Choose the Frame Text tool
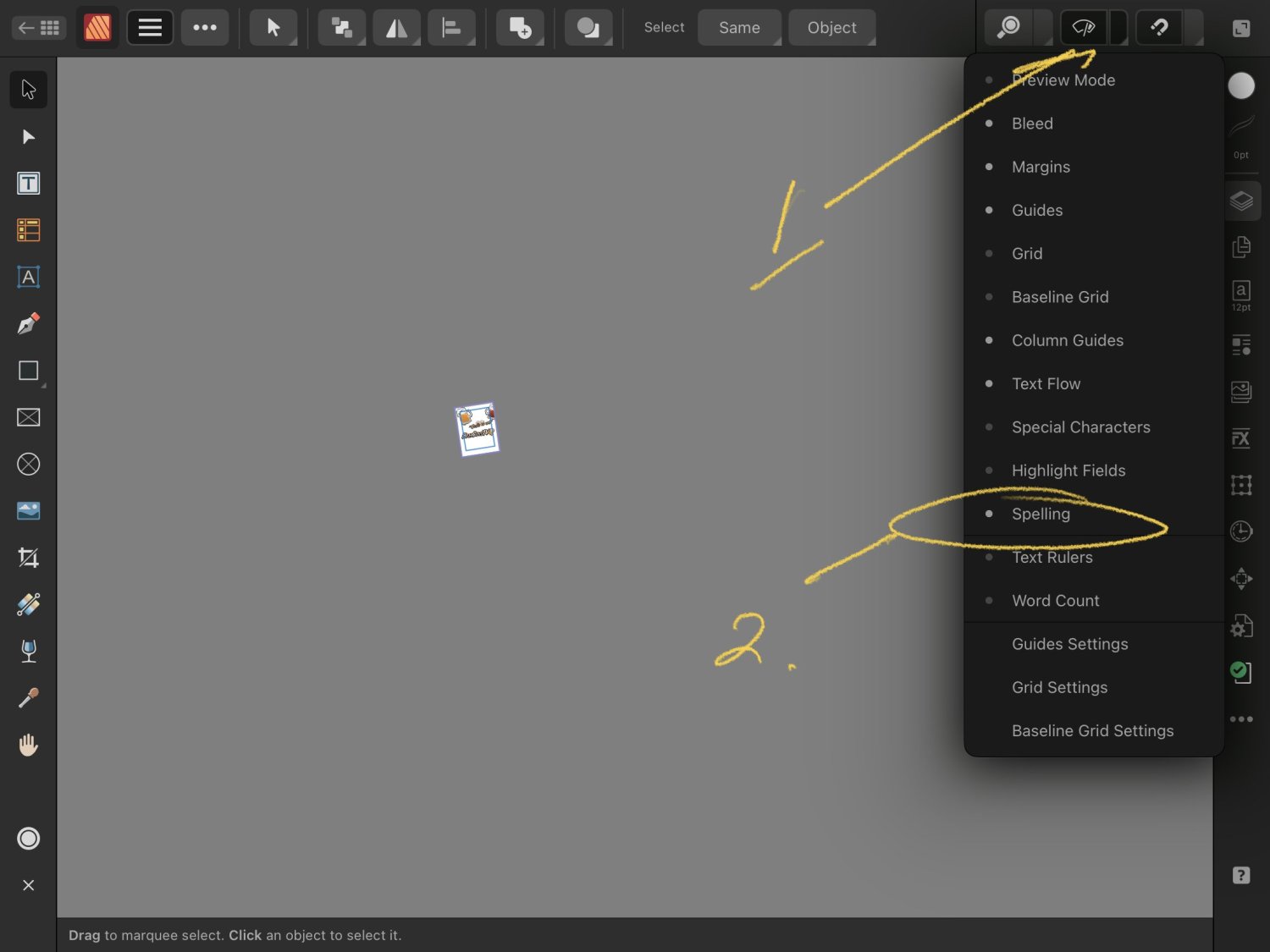The height and width of the screenshot is (952, 1270). pyautogui.click(x=28, y=184)
